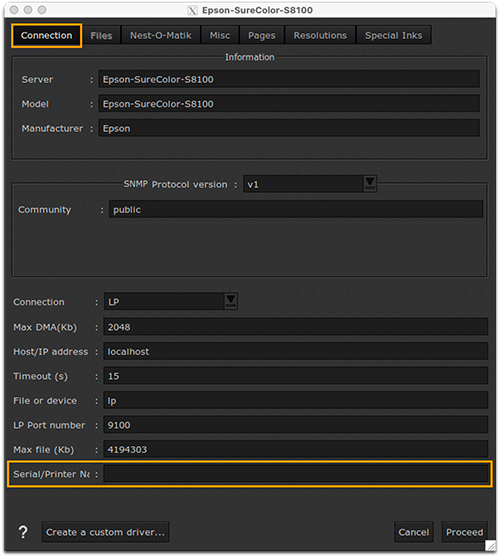Open the Connection type dropdown arrow
This screenshot has width=500, height=557.
pos(231,301)
